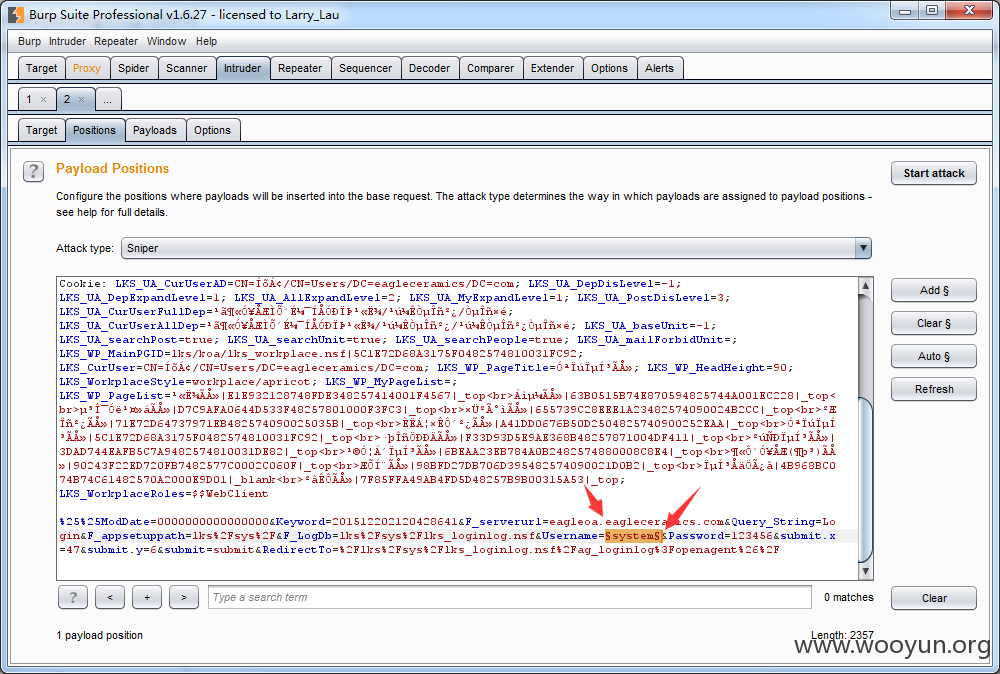Open the Repeater menu

pyautogui.click(x=116, y=41)
